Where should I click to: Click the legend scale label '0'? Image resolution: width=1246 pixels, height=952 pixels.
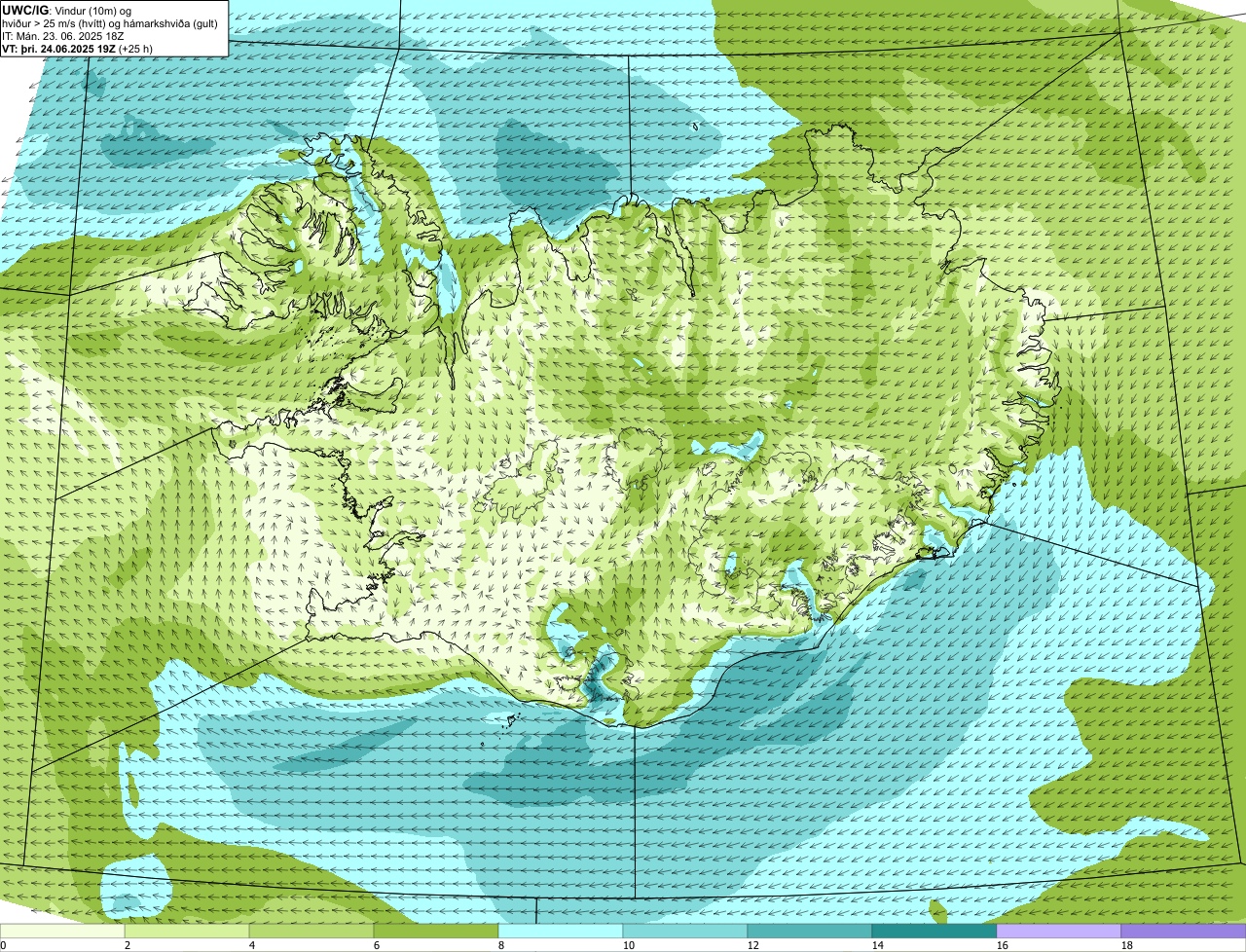click(3, 945)
